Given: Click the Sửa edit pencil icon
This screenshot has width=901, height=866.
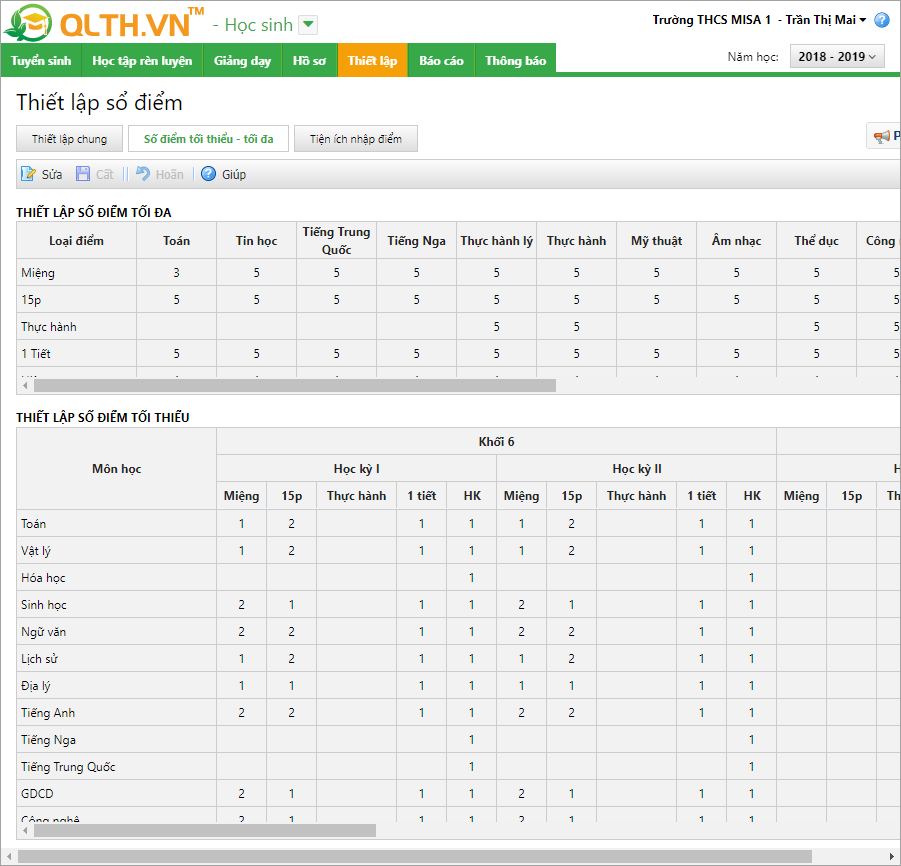Looking at the screenshot, I should click(x=28, y=174).
